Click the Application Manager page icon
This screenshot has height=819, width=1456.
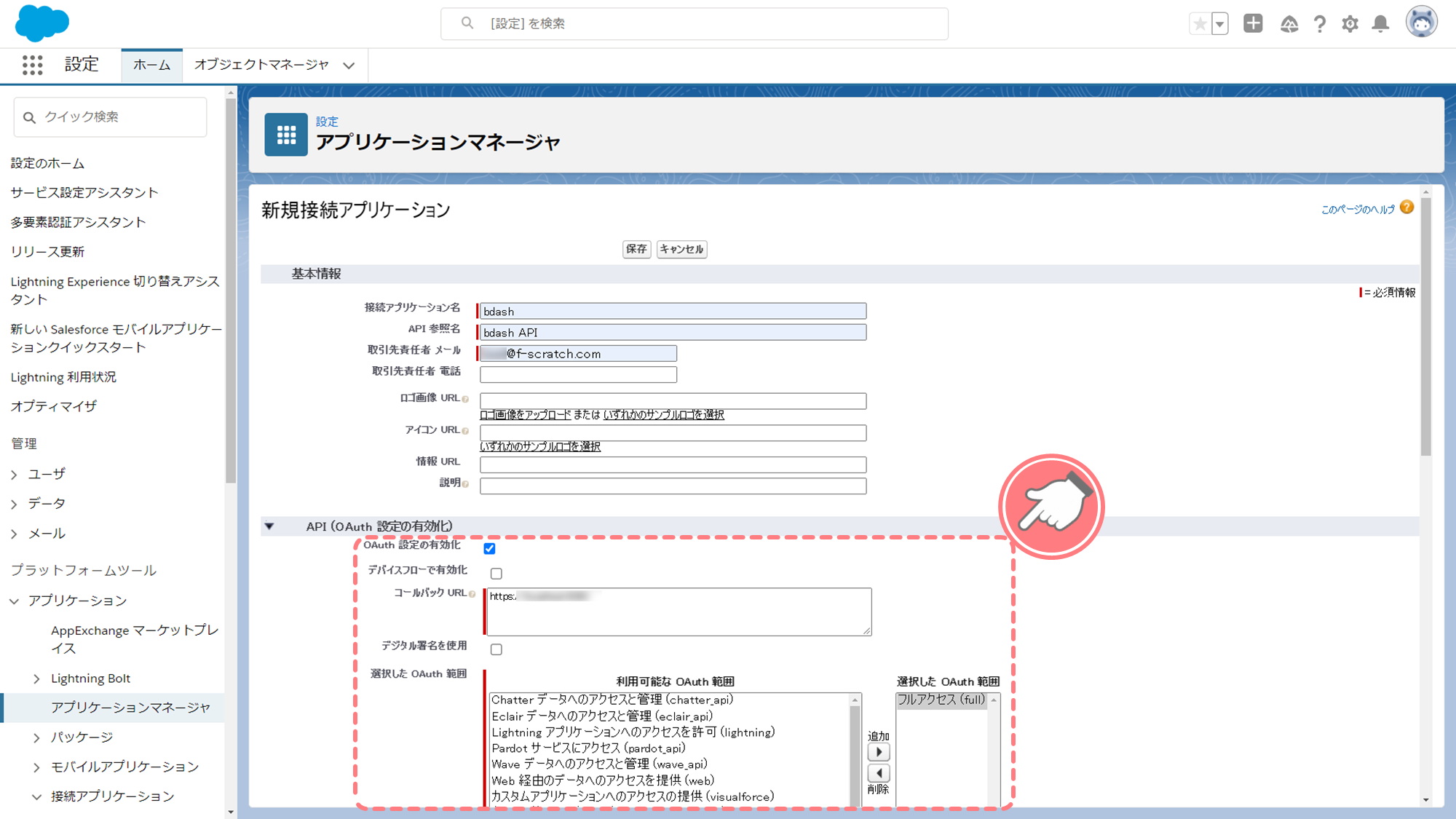coord(286,134)
